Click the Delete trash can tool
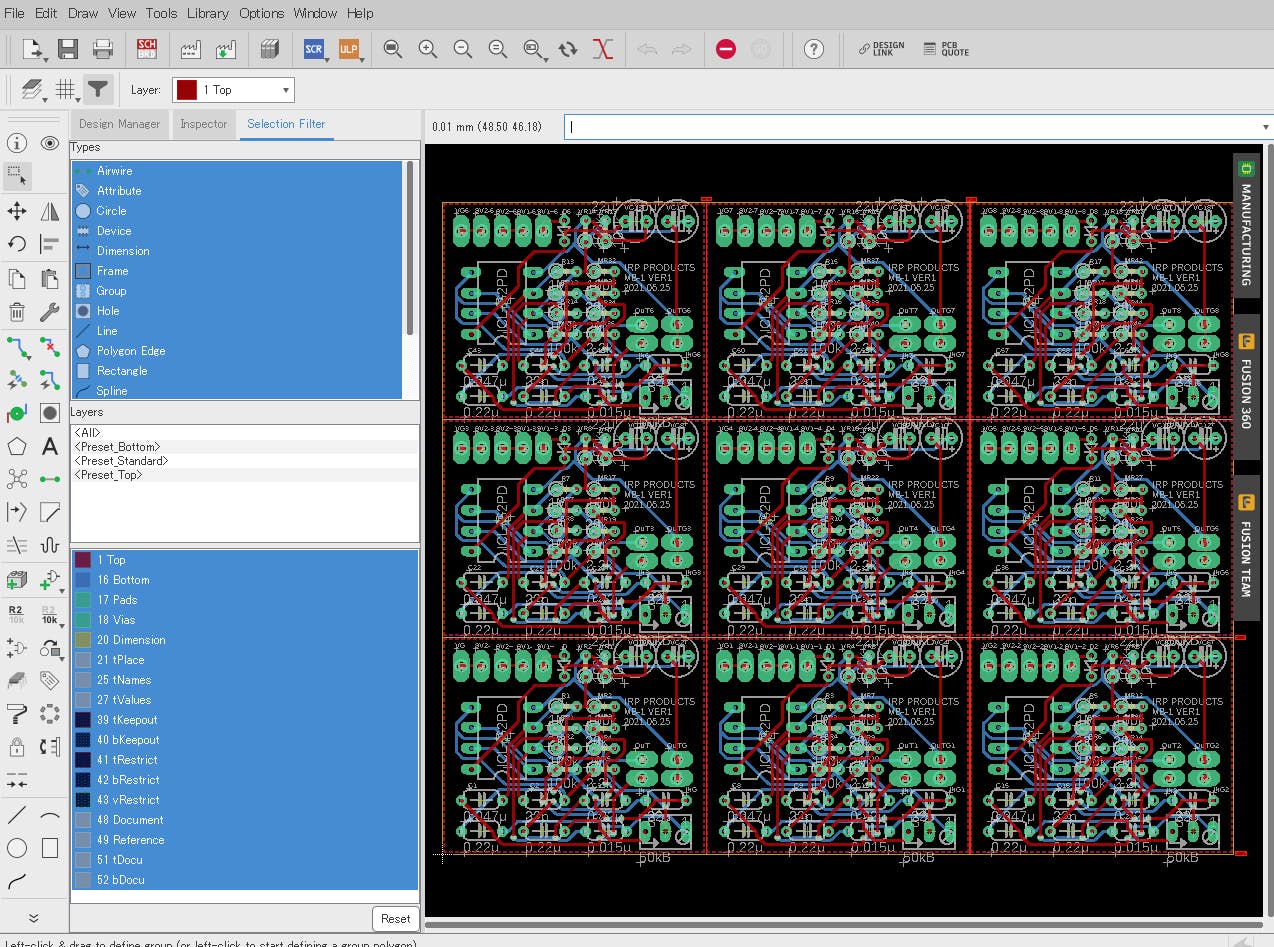1274x947 pixels. 17,313
